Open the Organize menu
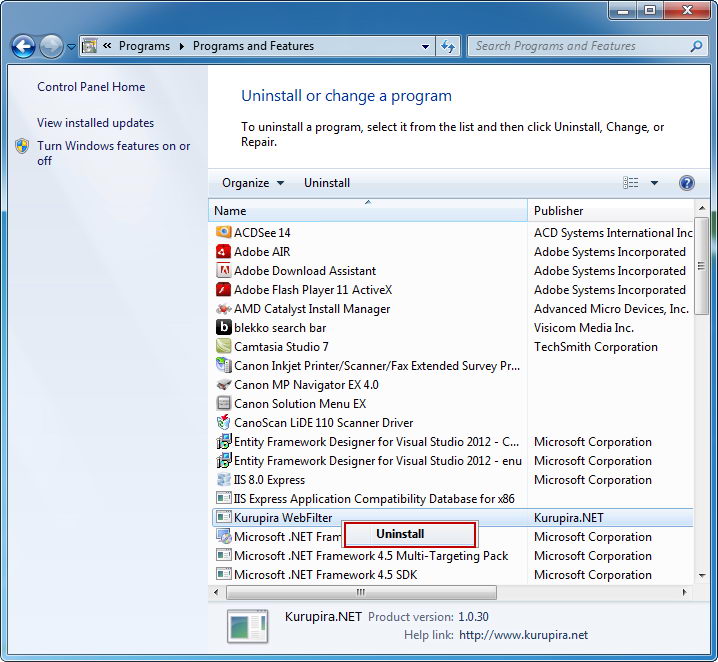 pyautogui.click(x=253, y=183)
